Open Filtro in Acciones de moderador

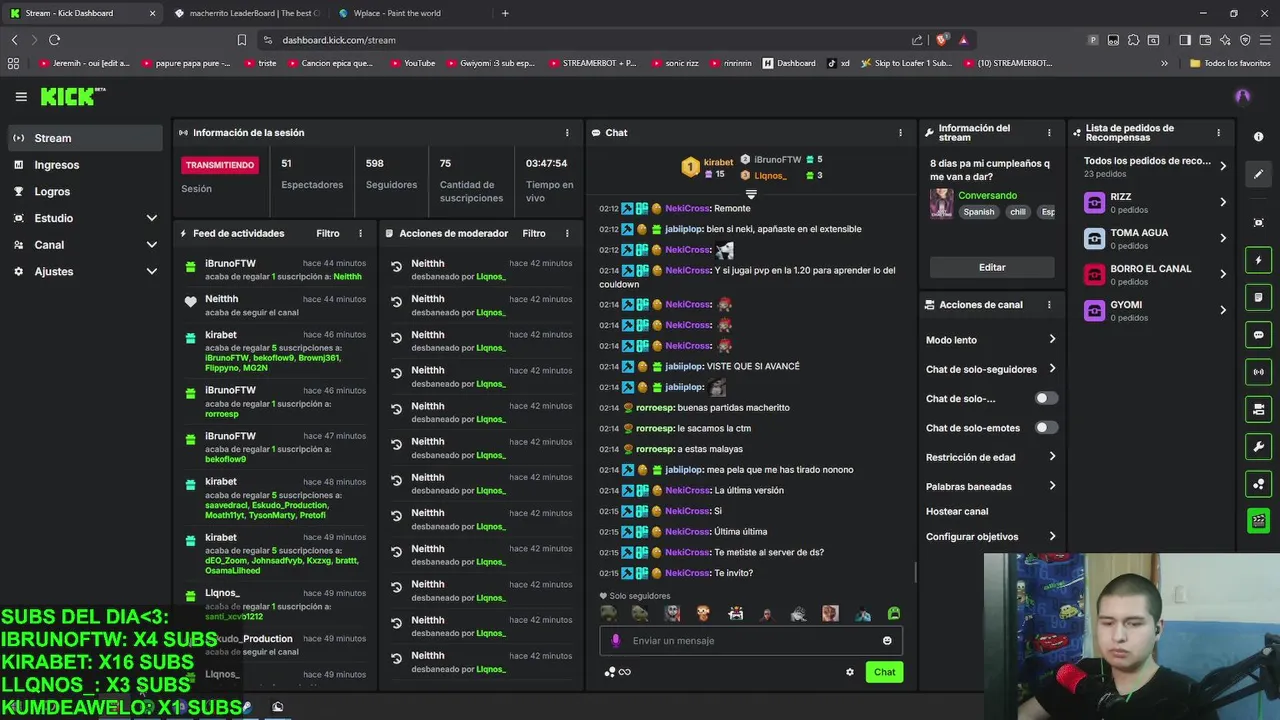(534, 233)
